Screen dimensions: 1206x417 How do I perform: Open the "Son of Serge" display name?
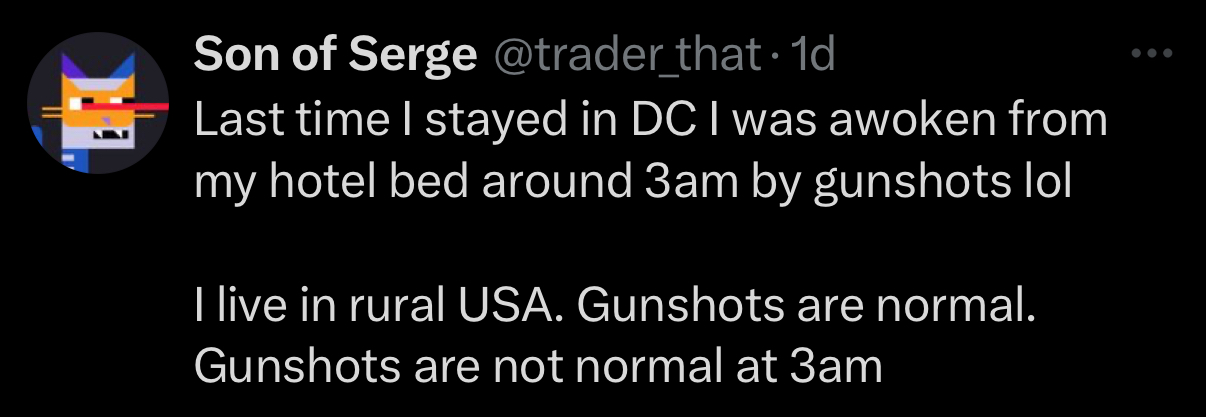(x=335, y=56)
